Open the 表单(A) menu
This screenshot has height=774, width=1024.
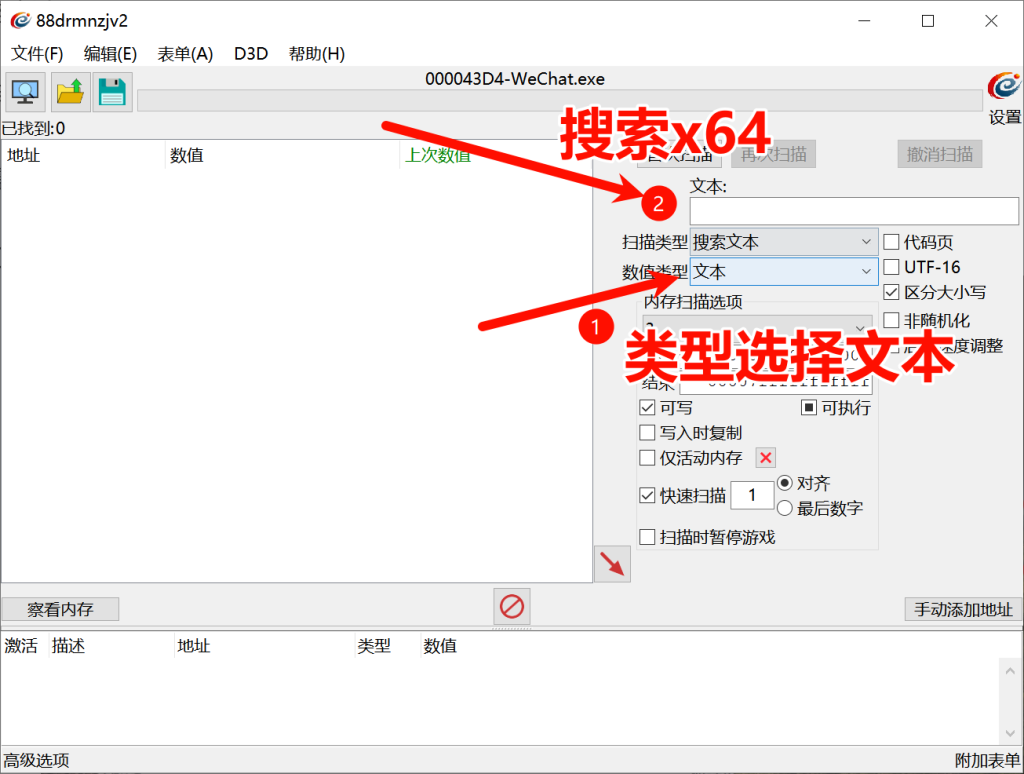(x=185, y=54)
